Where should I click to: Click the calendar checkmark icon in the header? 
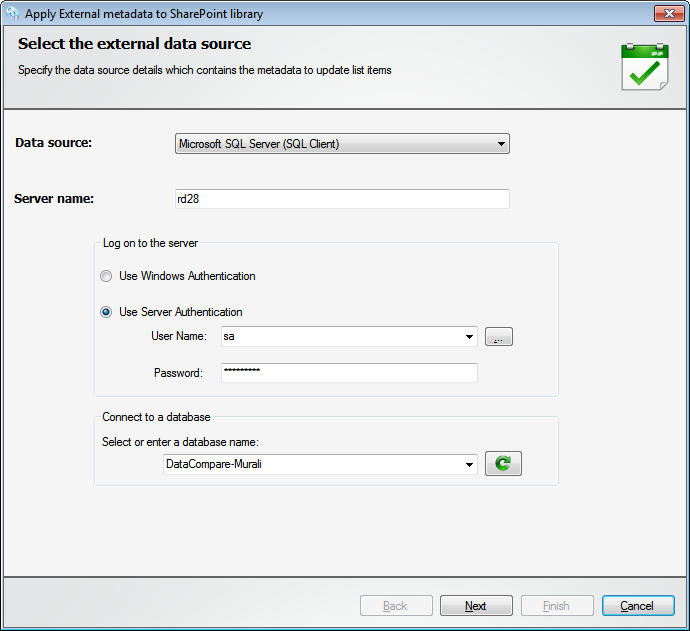(645, 67)
